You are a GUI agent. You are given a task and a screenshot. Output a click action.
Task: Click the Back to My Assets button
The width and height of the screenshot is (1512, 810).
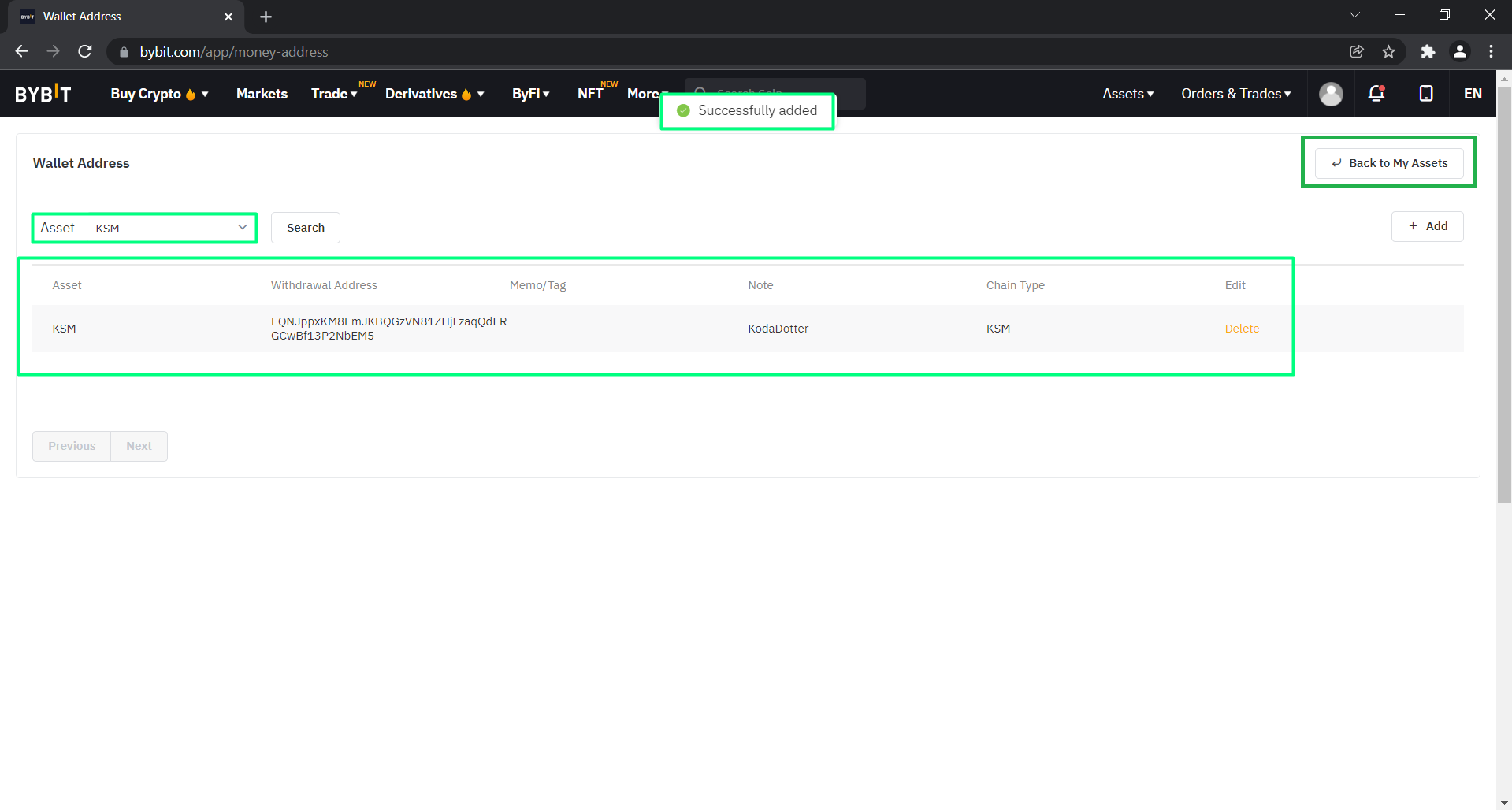click(x=1389, y=163)
